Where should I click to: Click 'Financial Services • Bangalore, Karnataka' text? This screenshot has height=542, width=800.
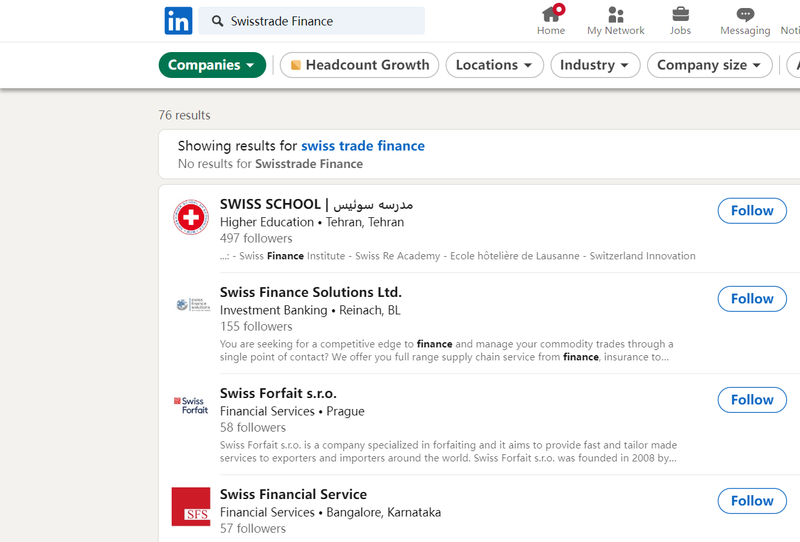(330, 512)
